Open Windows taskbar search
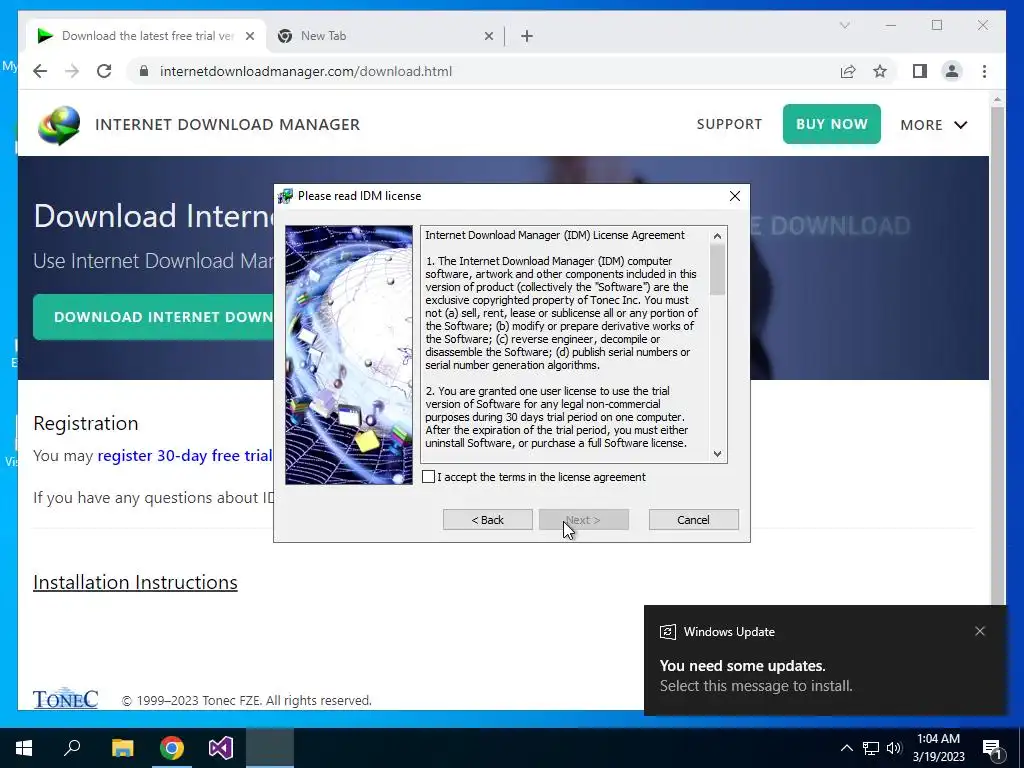 (72, 748)
